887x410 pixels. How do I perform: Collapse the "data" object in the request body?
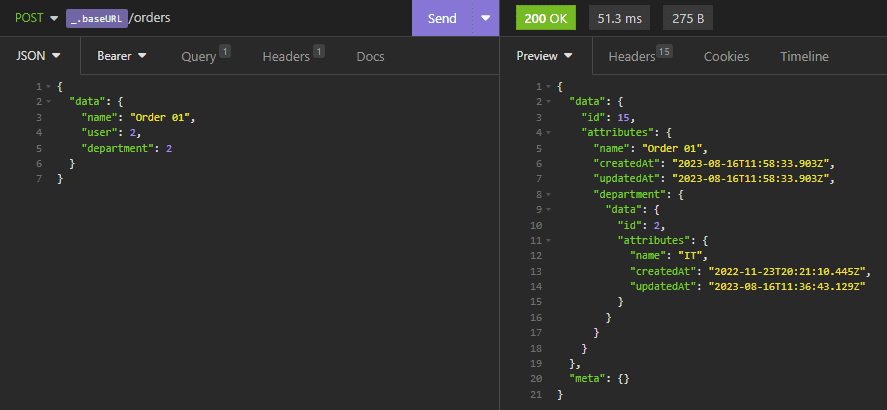coord(49,102)
